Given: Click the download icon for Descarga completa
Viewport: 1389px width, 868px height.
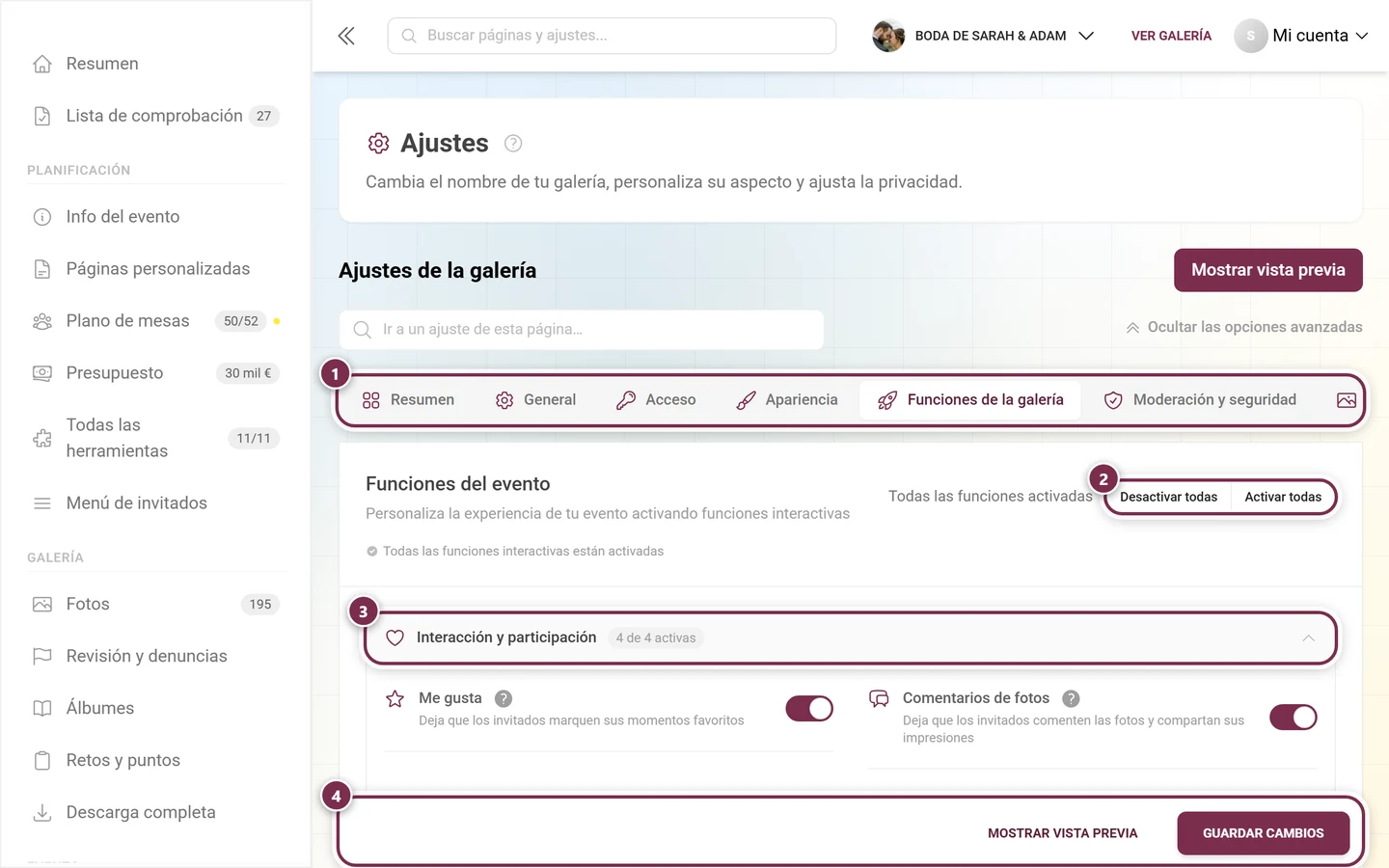Looking at the screenshot, I should tap(42, 812).
